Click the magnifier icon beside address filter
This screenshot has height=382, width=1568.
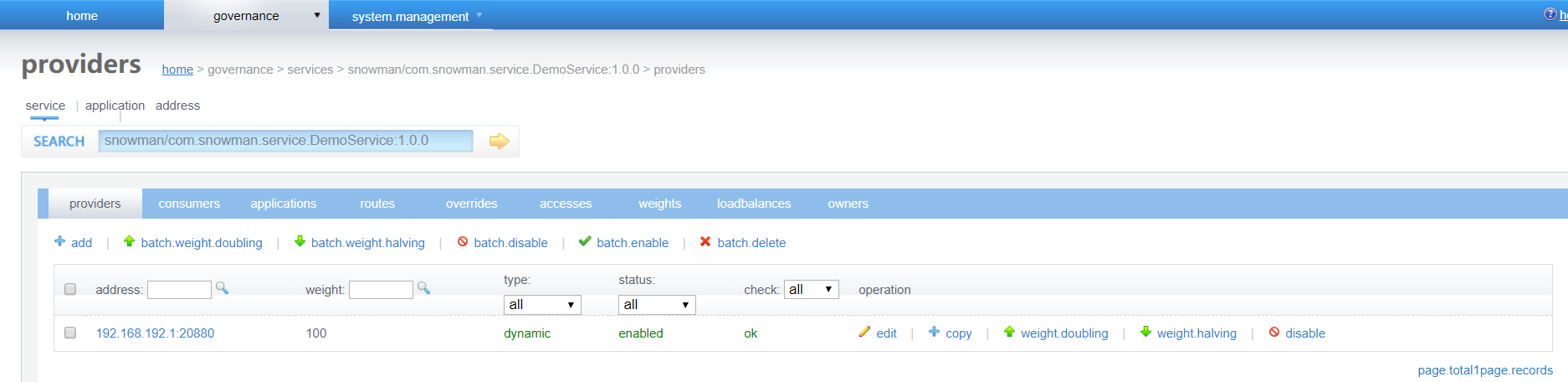222,287
